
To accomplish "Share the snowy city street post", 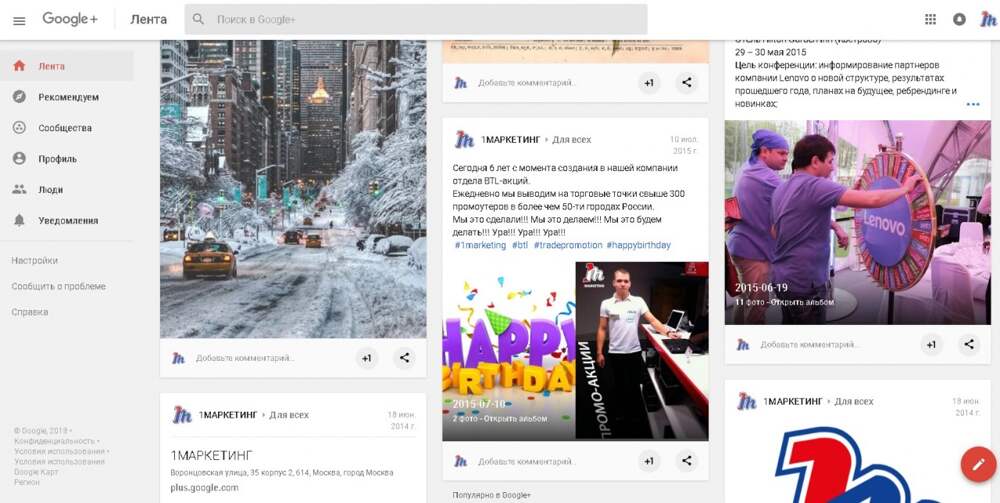I will click(x=404, y=357).
